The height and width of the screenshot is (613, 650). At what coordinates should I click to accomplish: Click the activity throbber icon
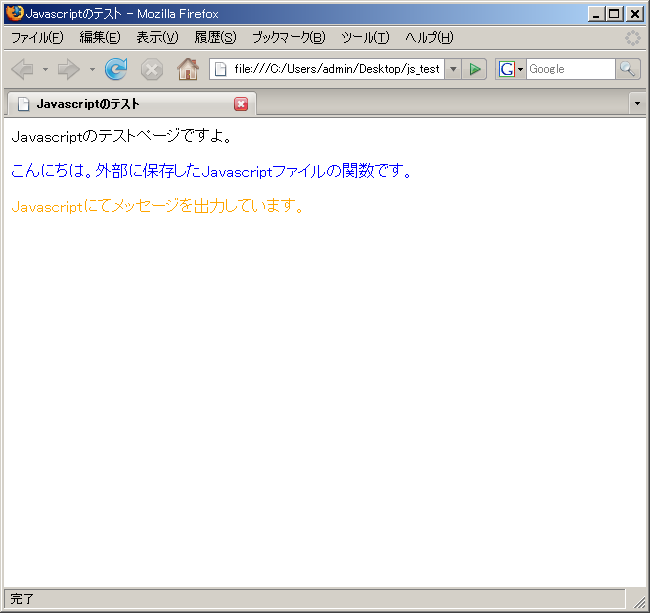[633, 38]
